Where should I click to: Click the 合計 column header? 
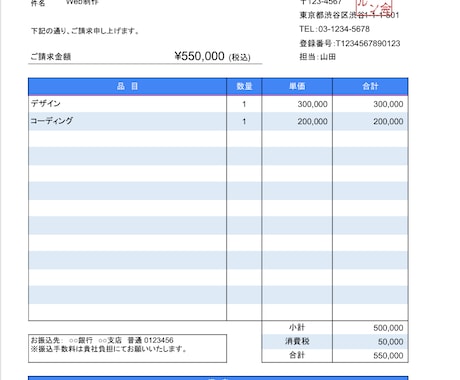370,87
